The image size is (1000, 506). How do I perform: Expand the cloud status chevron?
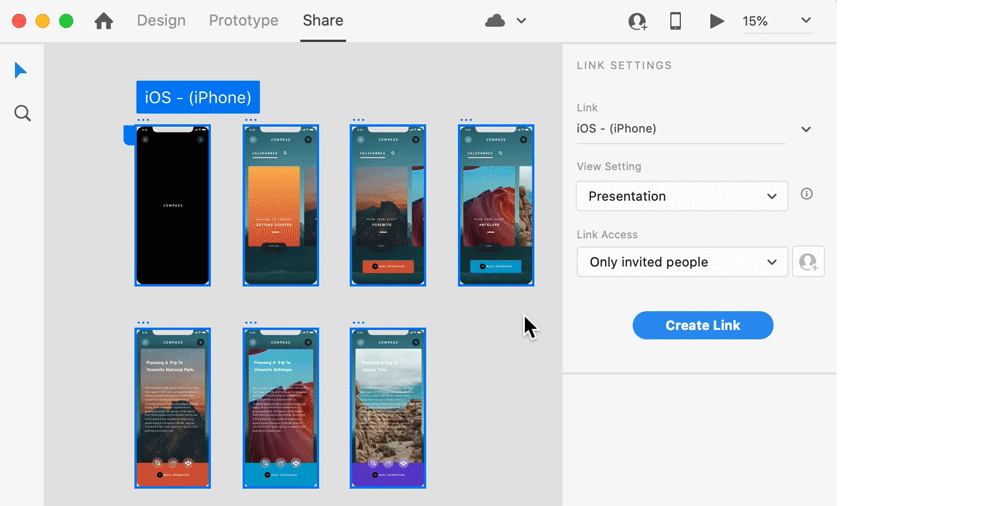pyautogui.click(x=521, y=21)
